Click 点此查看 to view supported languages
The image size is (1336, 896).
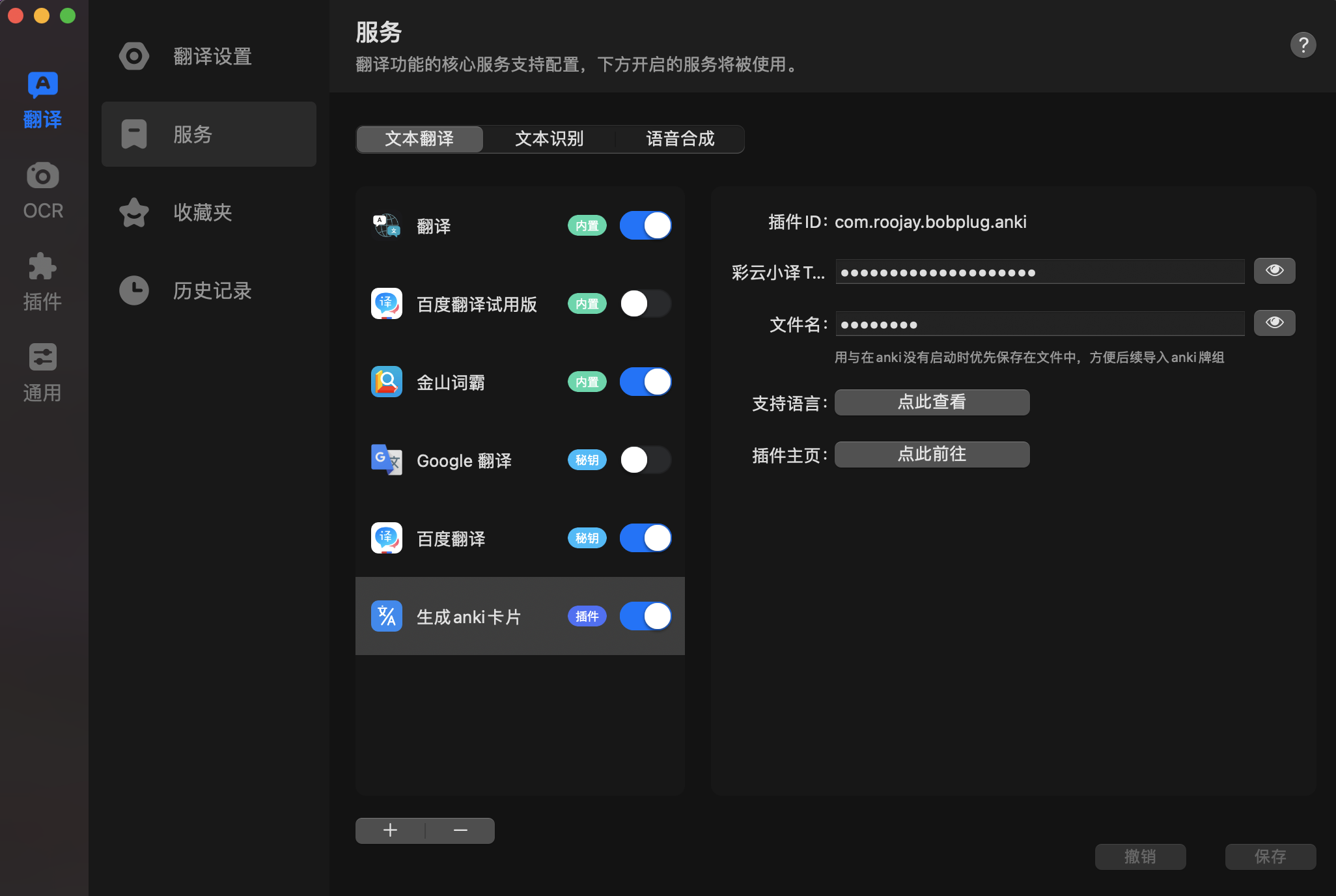point(931,402)
